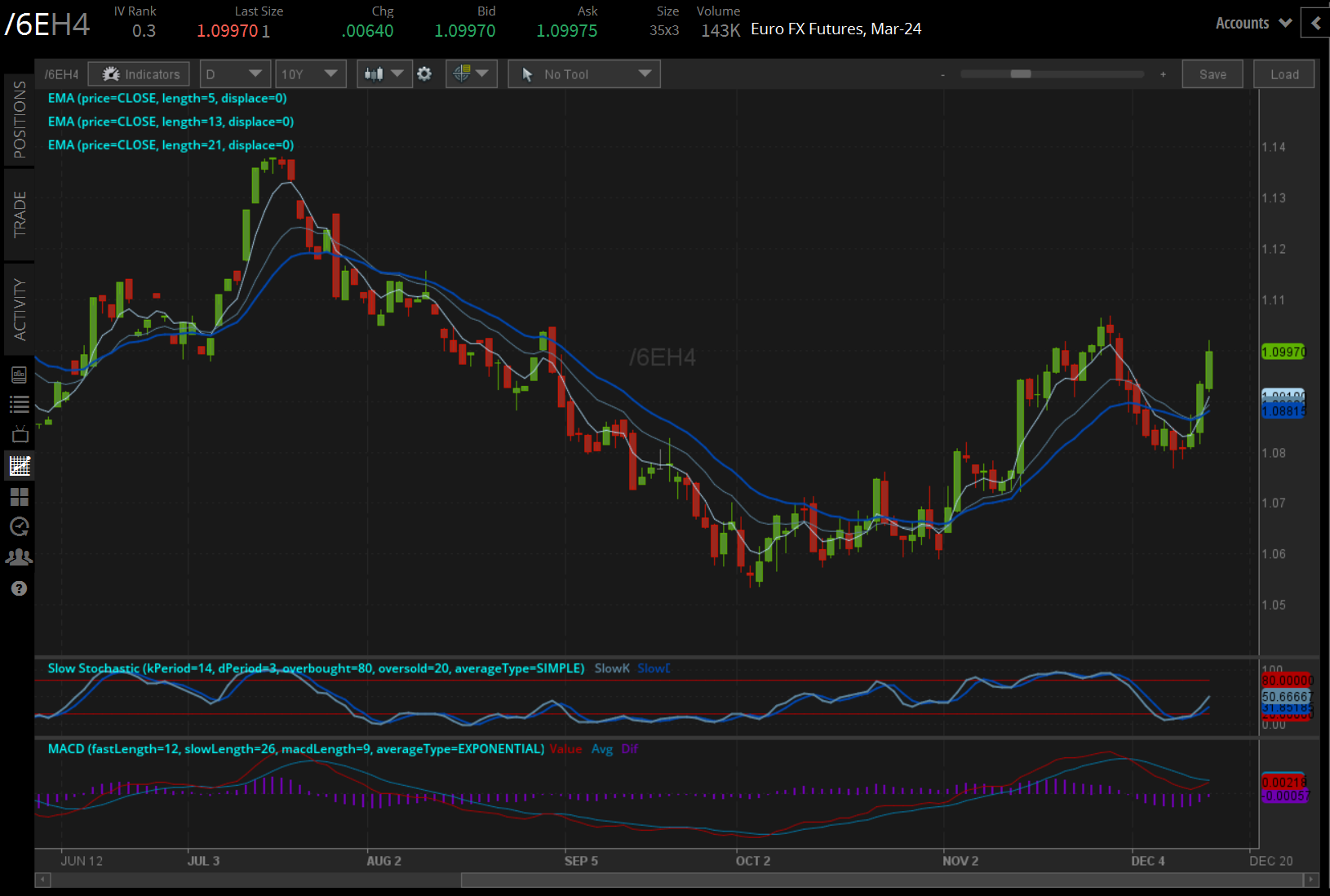Screen dimensions: 1330x896
Task: Open the ACTIVITY sidebar tab
Action: click(20, 308)
